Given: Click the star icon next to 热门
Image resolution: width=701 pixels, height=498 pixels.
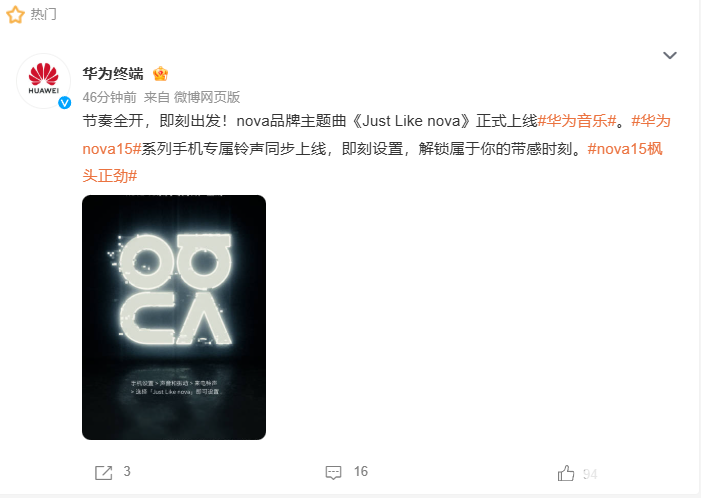Looking at the screenshot, I should pos(15,14).
